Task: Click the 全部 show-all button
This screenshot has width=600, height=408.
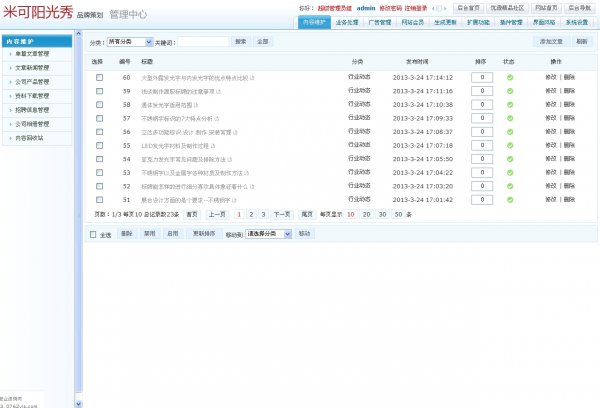Action: coord(262,42)
